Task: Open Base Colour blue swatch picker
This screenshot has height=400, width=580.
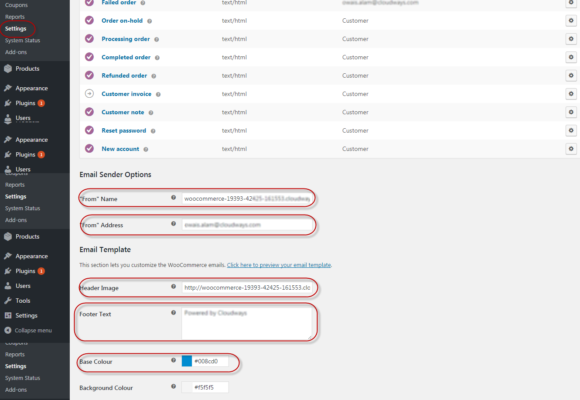Action: pyautogui.click(x=187, y=361)
